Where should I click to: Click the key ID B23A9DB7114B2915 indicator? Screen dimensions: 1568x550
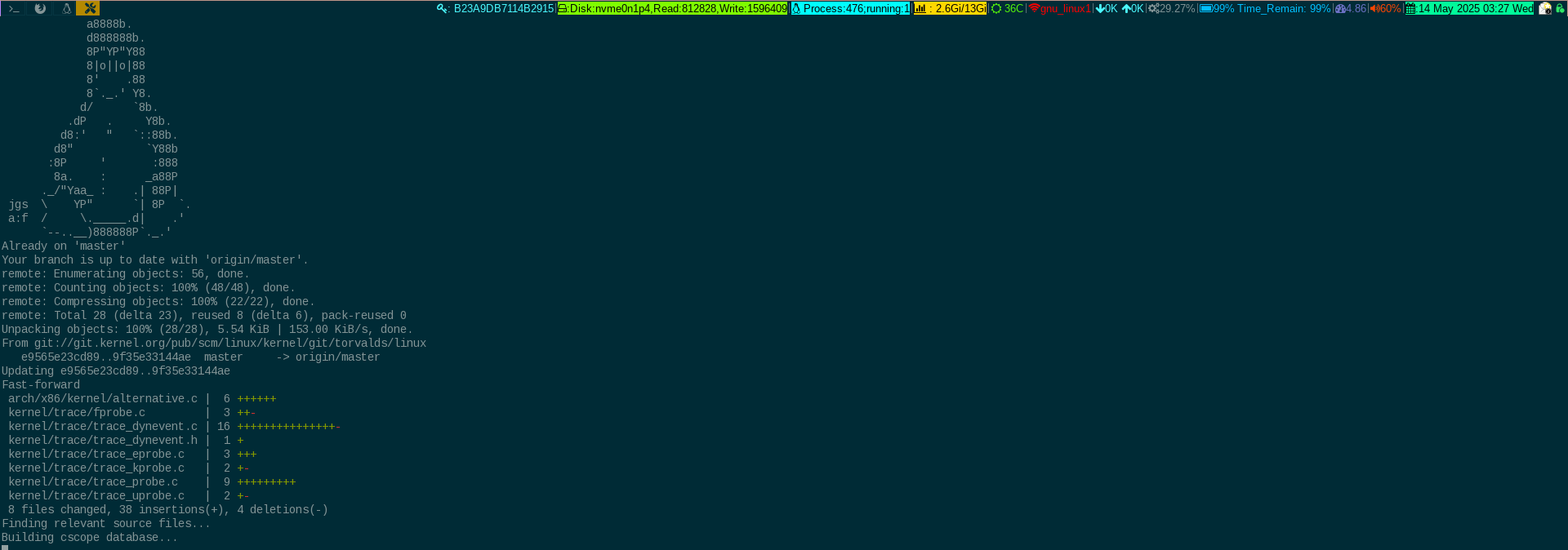pos(496,8)
